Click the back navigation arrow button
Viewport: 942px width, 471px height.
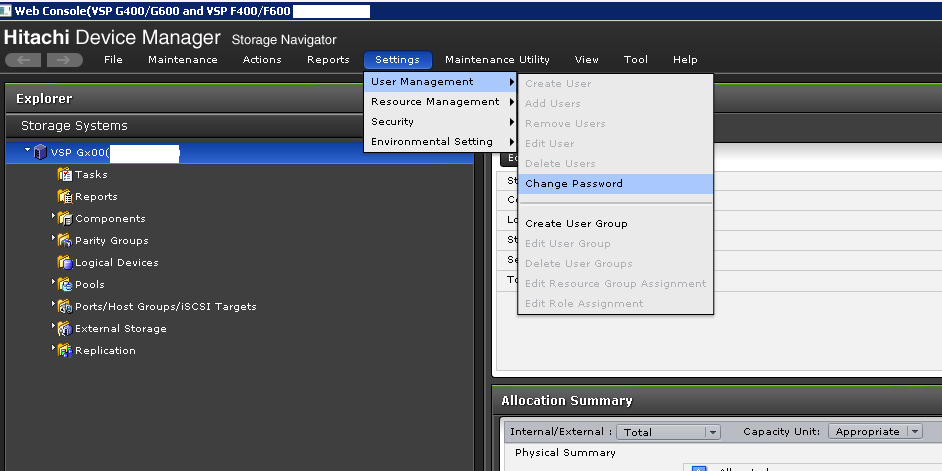[x=23, y=59]
